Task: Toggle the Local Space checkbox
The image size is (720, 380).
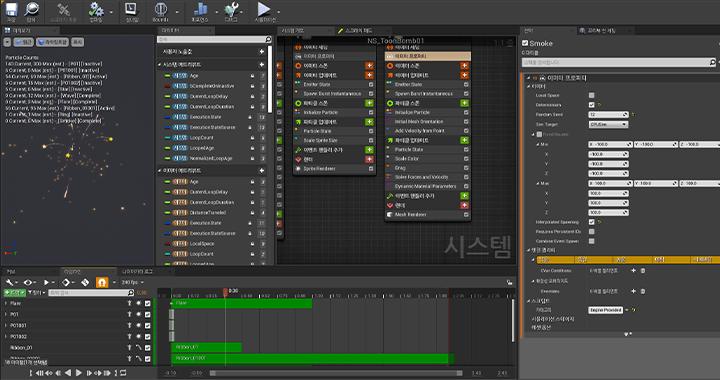Action: point(591,95)
